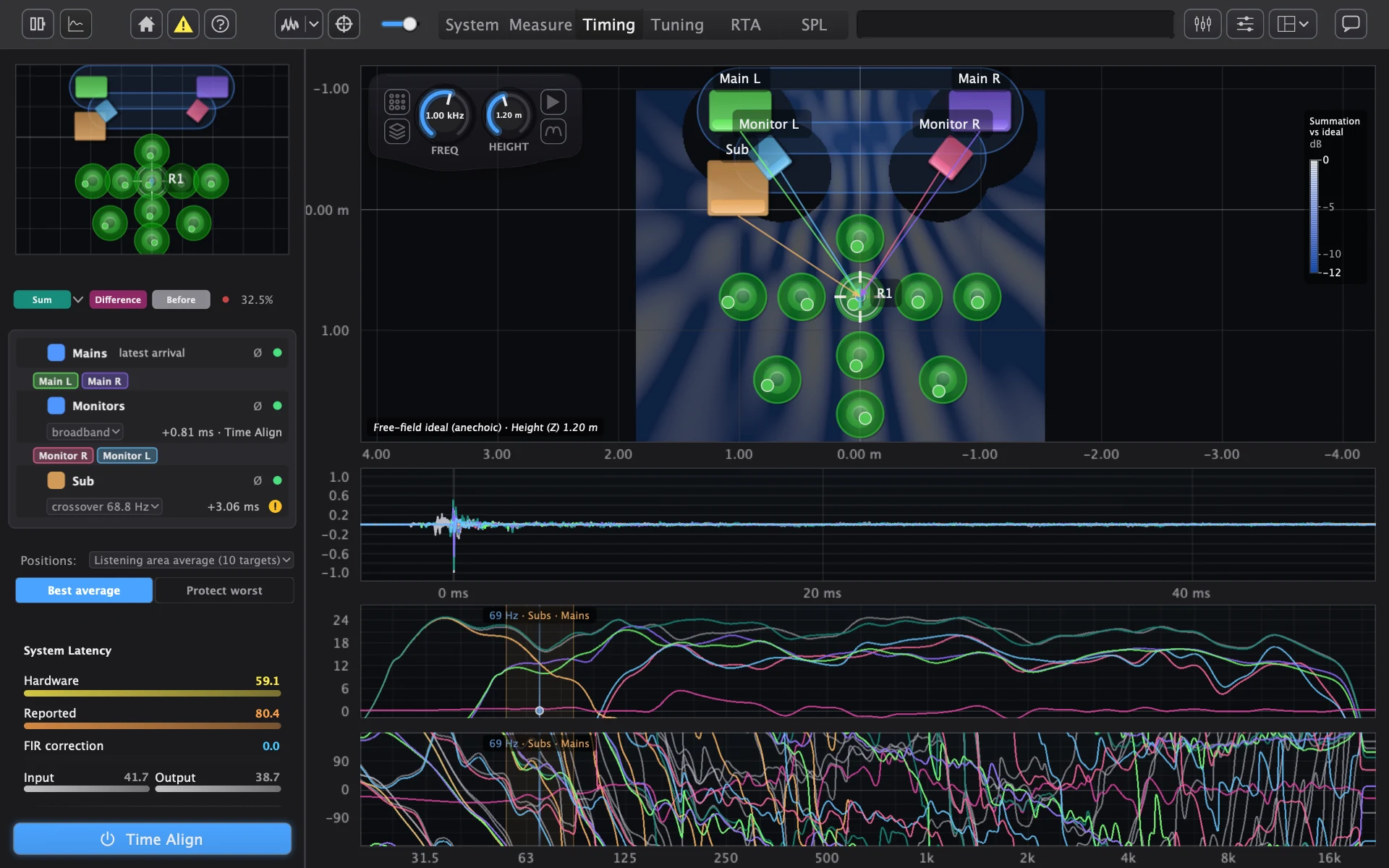The width and height of the screenshot is (1389, 868).
Task: Click the HEIGHT 1.20 m knob
Action: (x=508, y=114)
